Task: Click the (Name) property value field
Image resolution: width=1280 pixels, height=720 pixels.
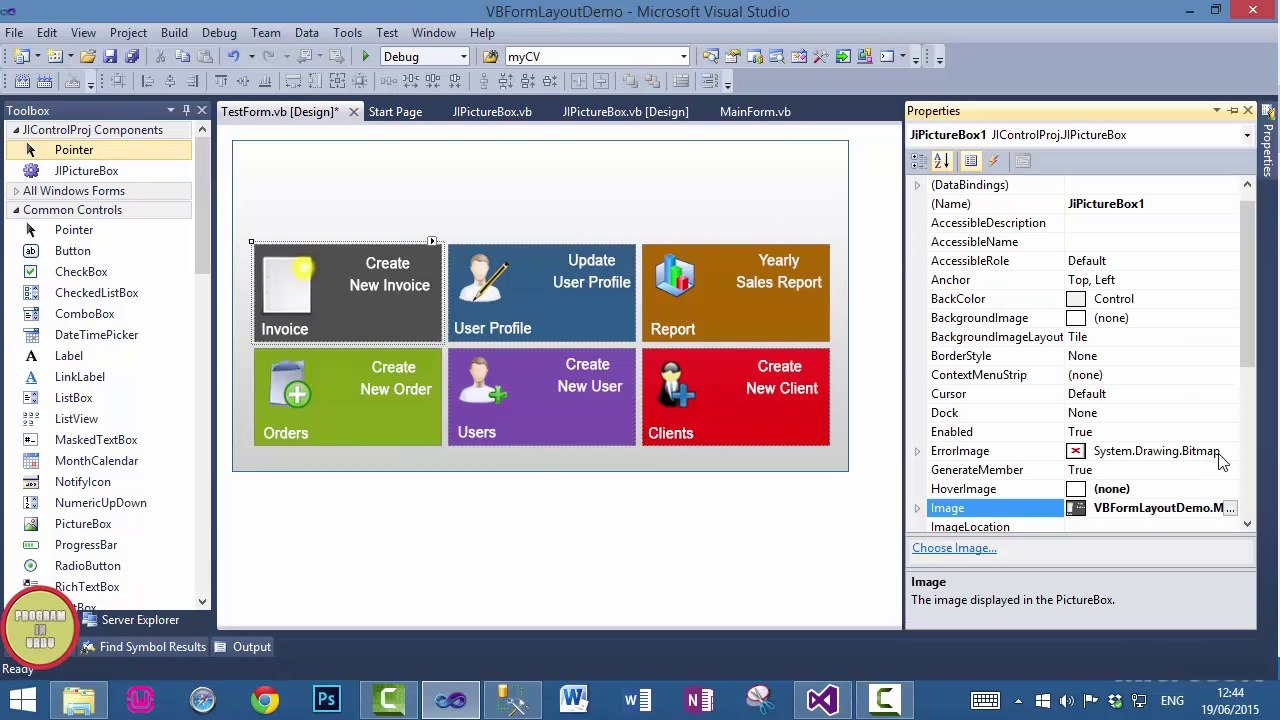Action: 1152,204
